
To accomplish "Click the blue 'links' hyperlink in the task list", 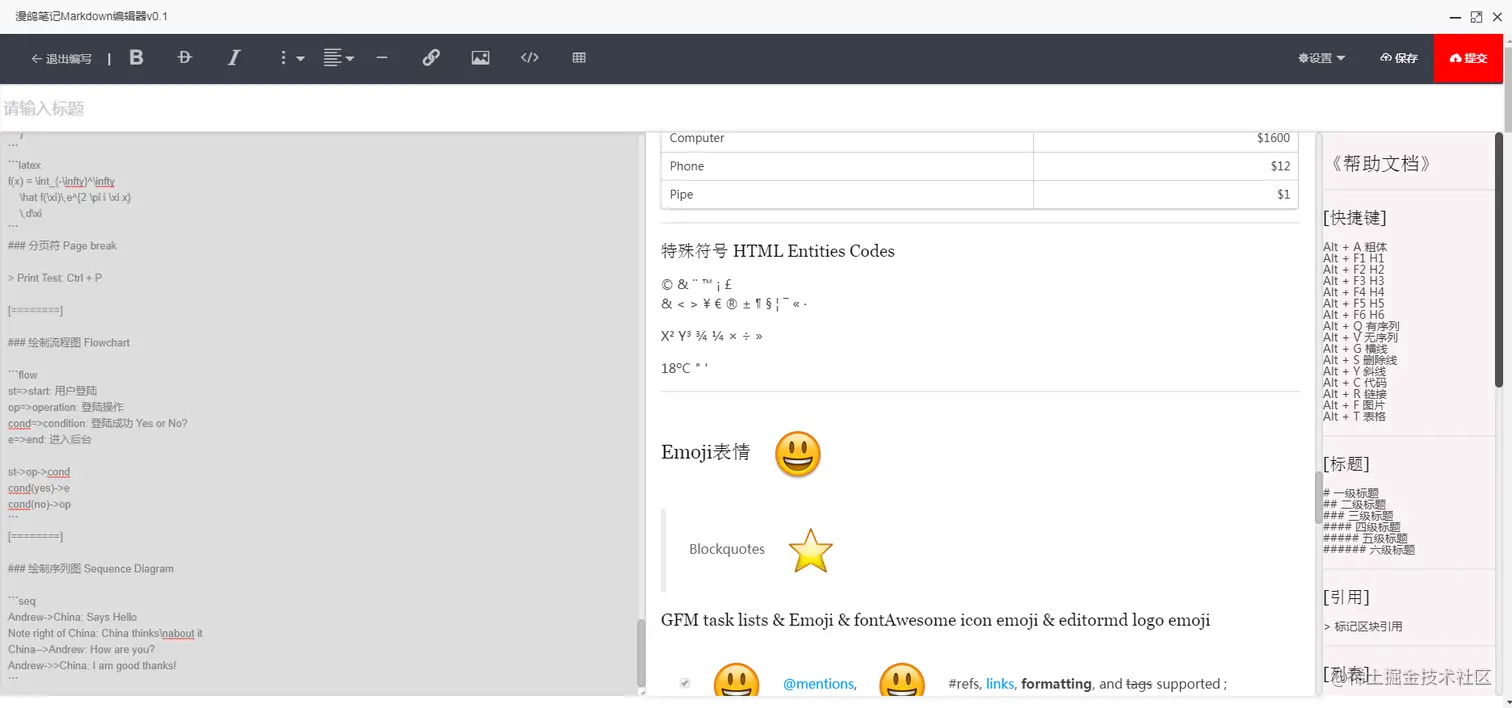I will (1000, 684).
